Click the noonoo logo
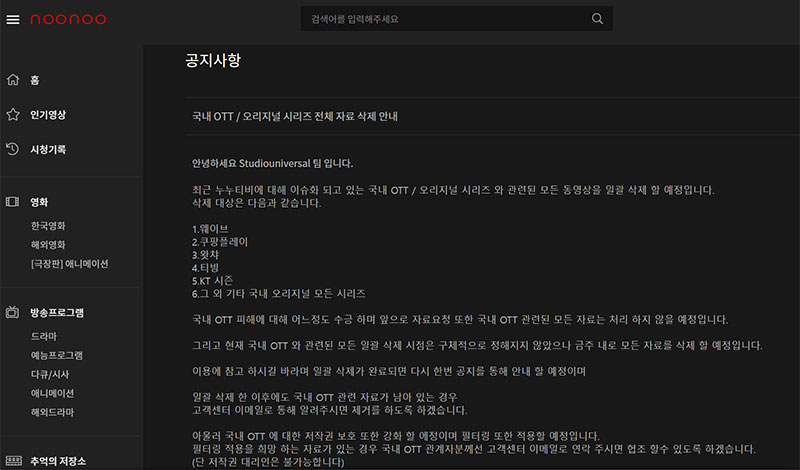800x470 pixels. (x=68, y=19)
